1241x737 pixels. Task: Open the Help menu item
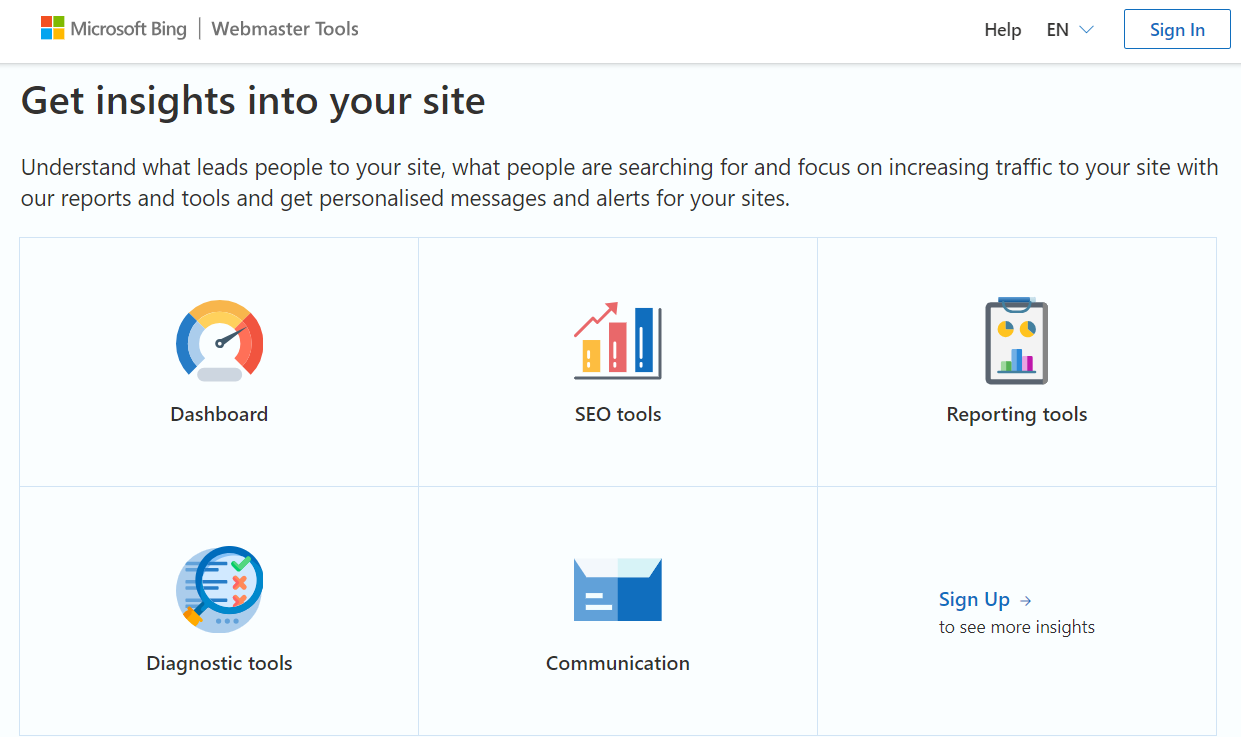[1003, 29]
